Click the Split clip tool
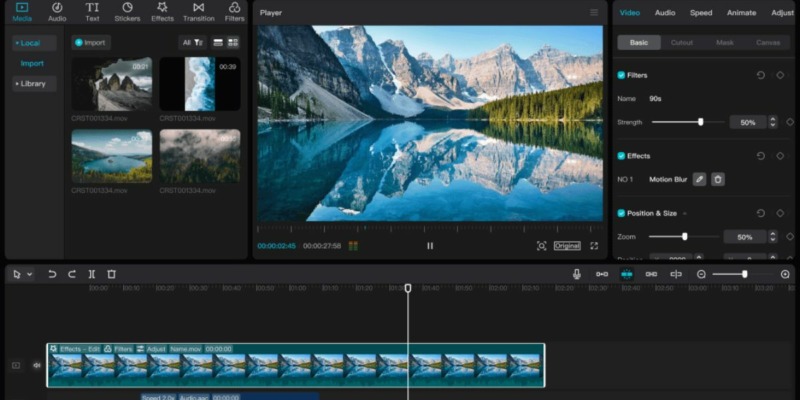This screenshot has width=800, height=400. [91, 274]
